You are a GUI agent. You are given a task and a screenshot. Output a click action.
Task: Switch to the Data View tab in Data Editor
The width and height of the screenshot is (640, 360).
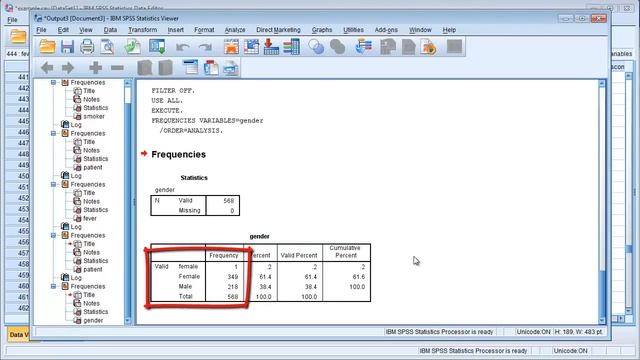coord(18,334)
